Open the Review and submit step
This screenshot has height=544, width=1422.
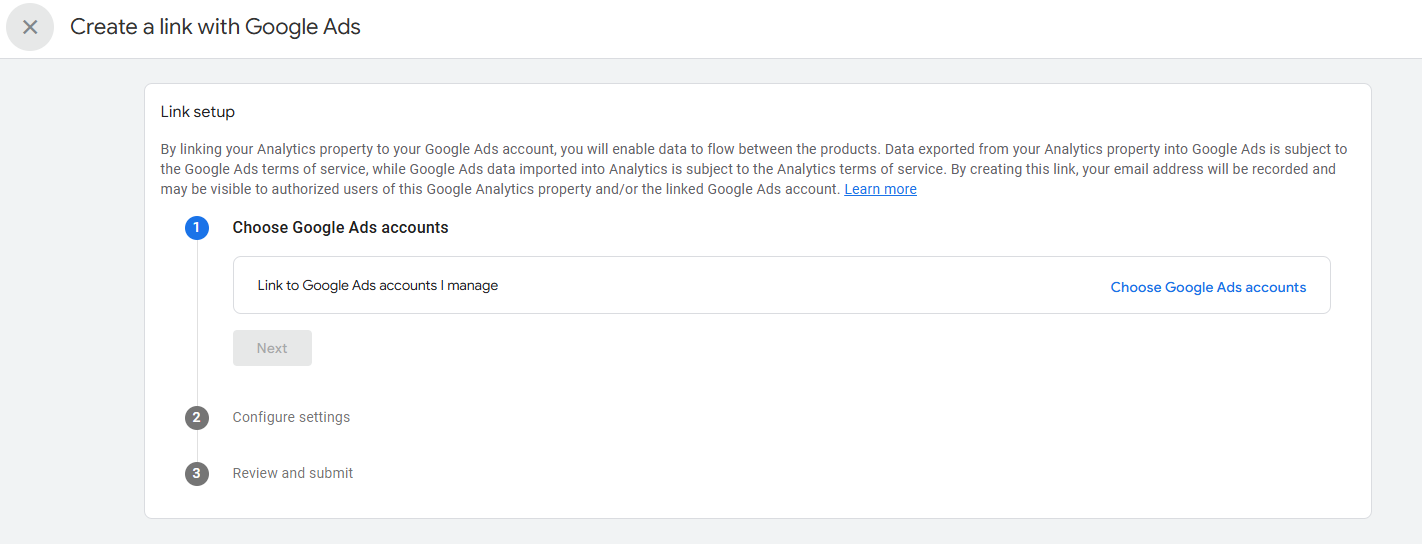293,473
